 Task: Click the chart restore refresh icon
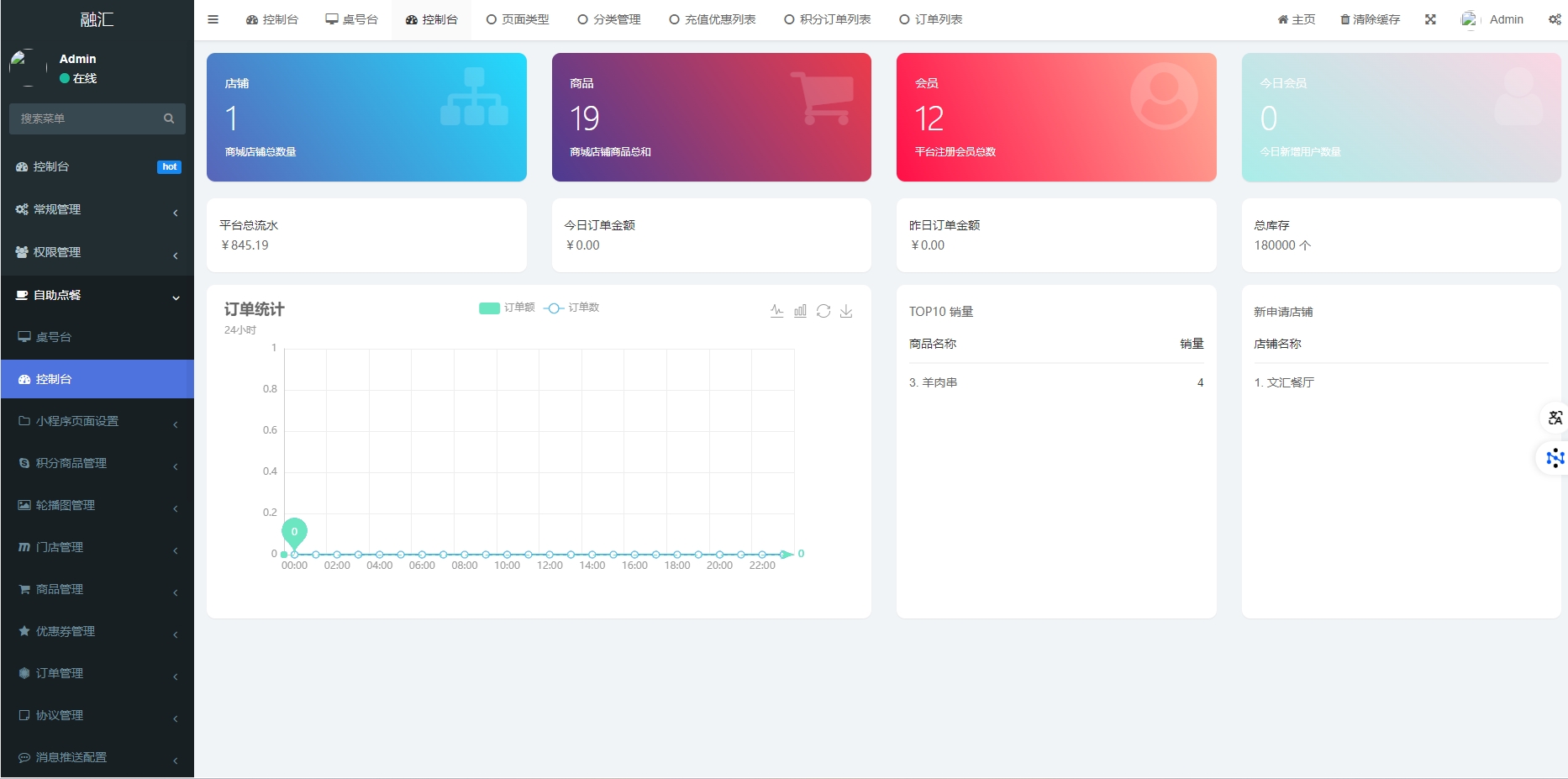pos(823,311)
